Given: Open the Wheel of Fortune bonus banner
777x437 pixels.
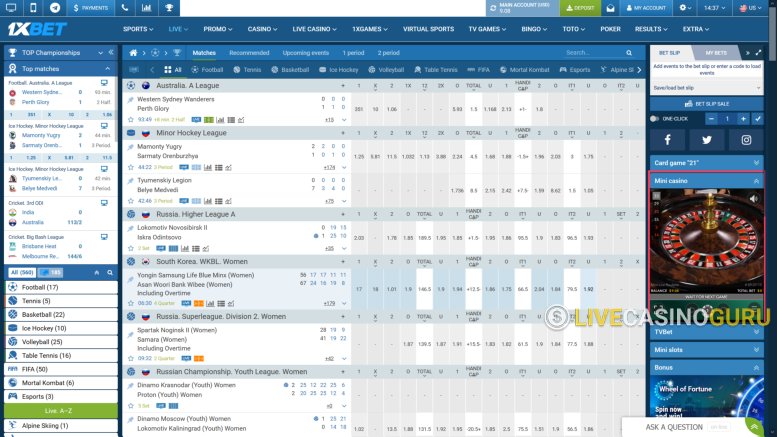Looking at the screenshot, I should pyautogui.click(x=707, y=398).
